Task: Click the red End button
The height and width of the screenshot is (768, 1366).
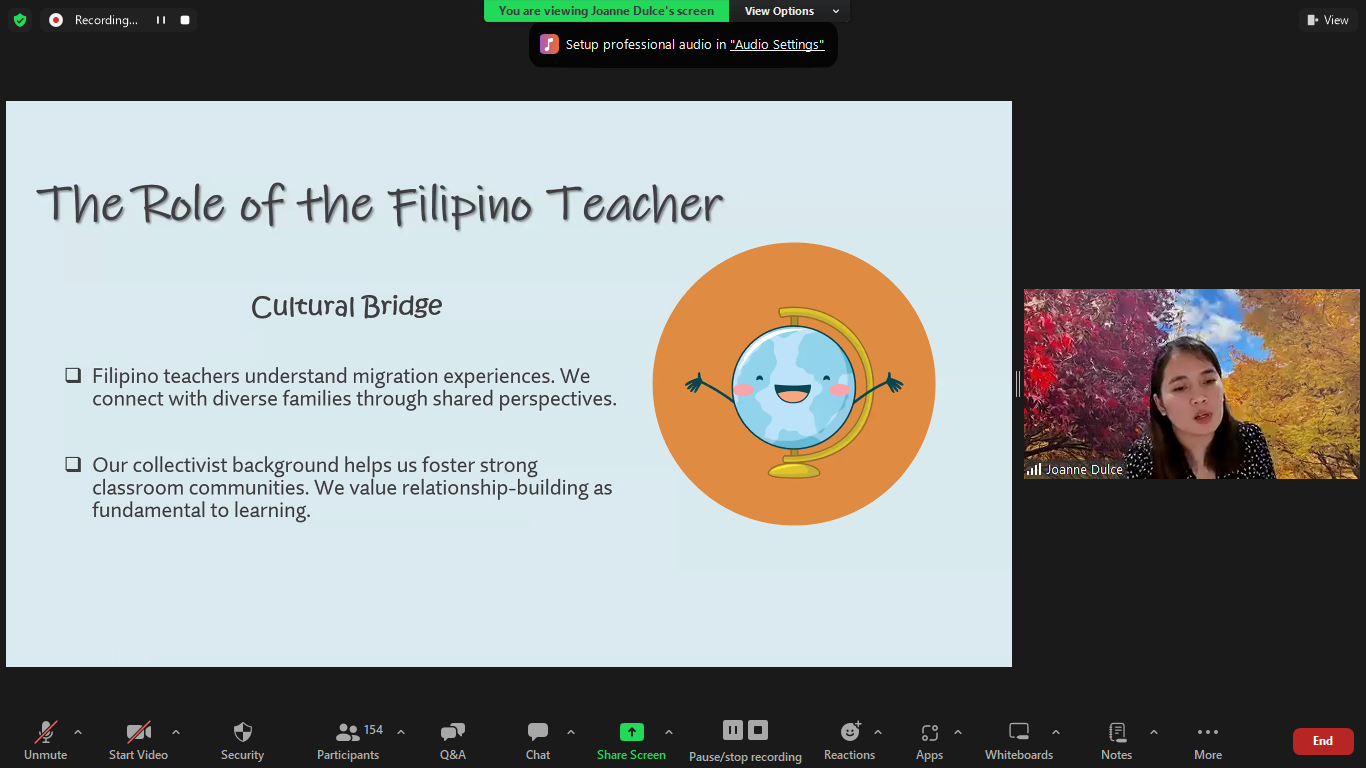Action: click(1322, 741)
